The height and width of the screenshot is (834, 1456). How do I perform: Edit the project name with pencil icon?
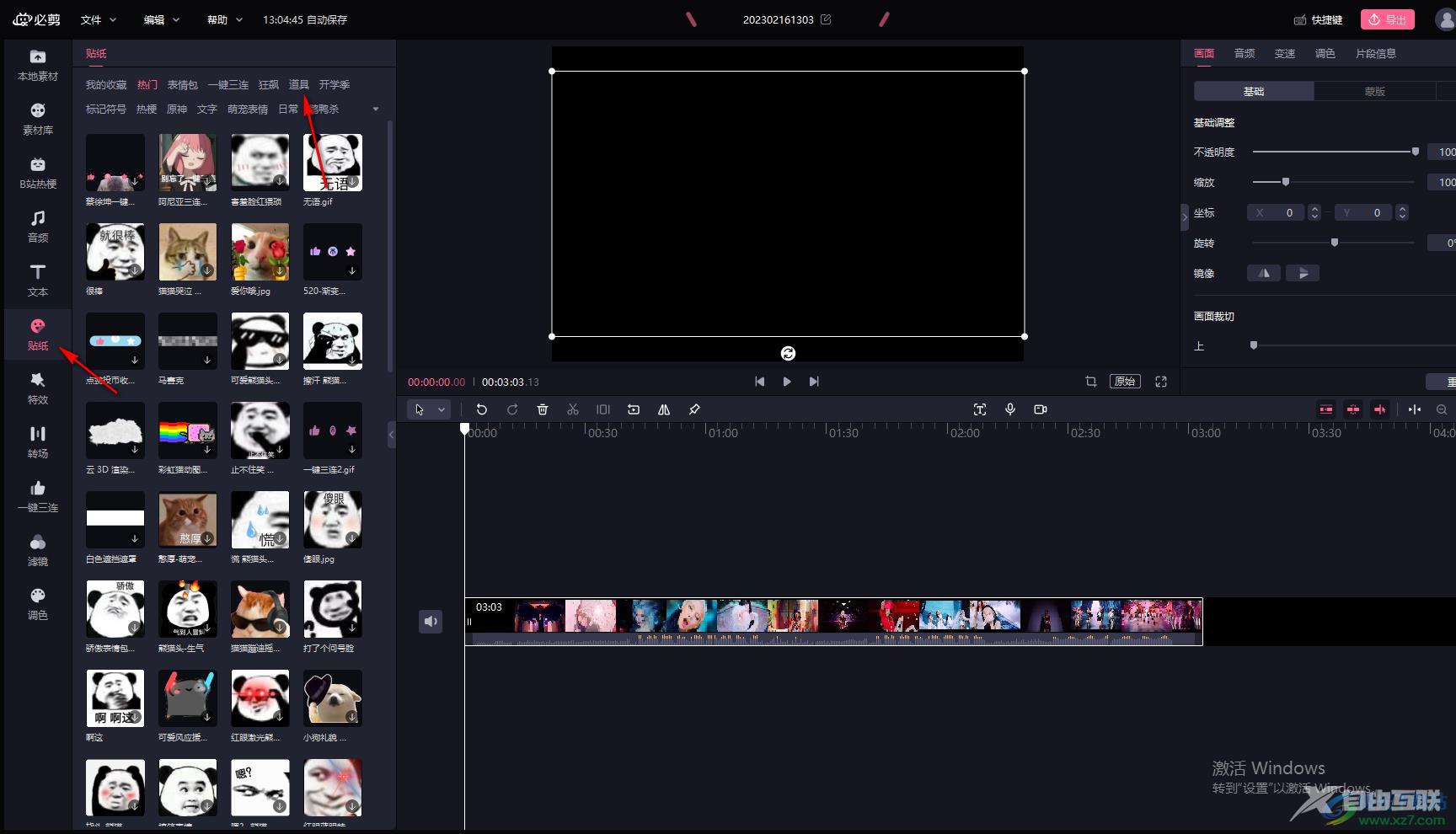pyautogui.click(x=826, y=19)
